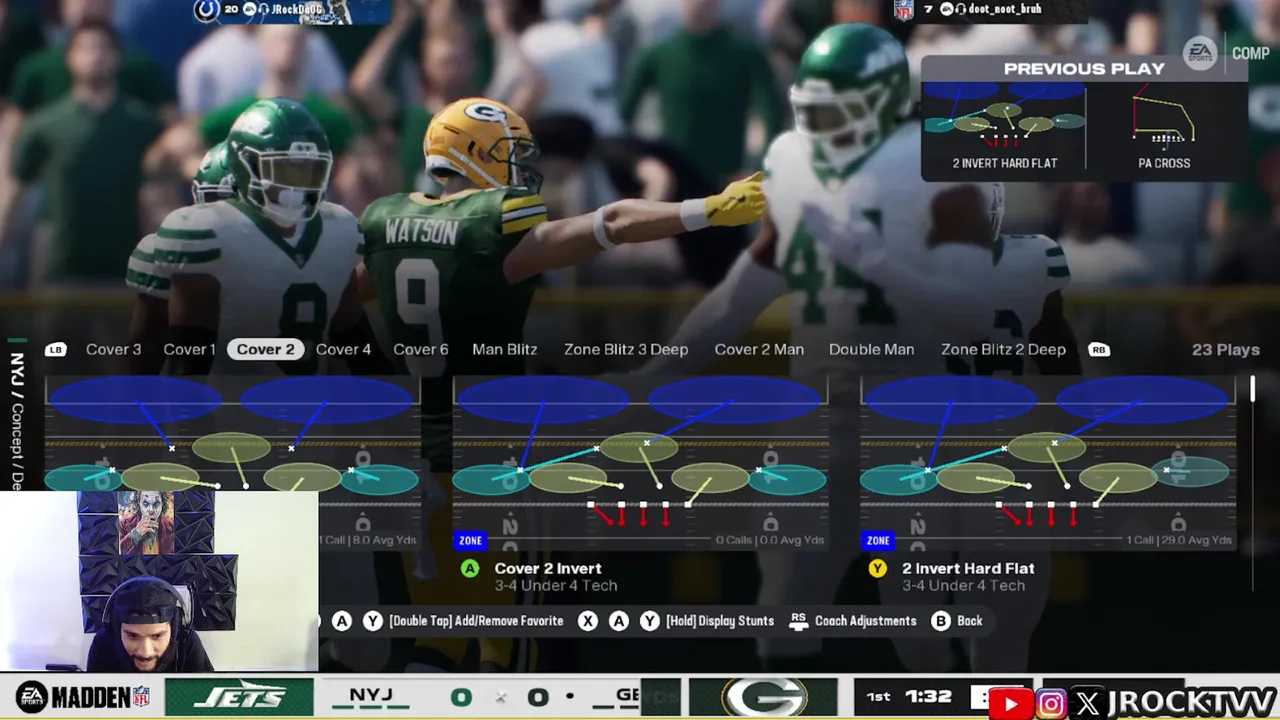
Task: Select the highlighted Cover 2 tab
Action: coord(266,349)
